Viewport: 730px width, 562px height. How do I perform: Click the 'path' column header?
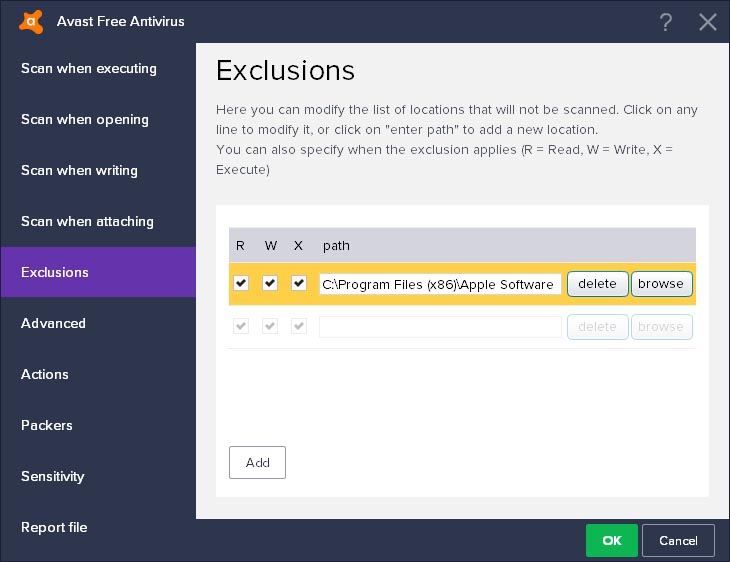pos(336,246)
